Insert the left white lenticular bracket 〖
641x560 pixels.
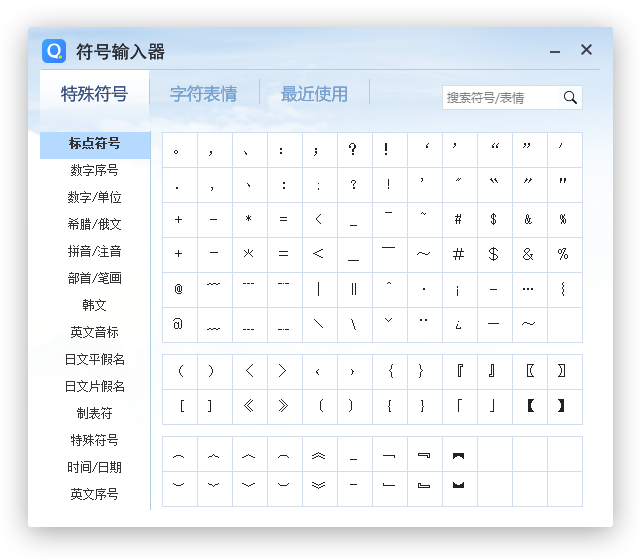pyautogui.click(x=530, y=371)
